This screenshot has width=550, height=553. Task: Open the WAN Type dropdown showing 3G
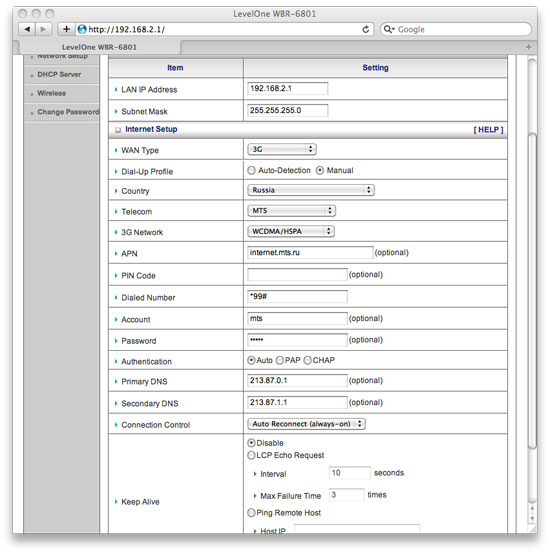tap(282, 149)
